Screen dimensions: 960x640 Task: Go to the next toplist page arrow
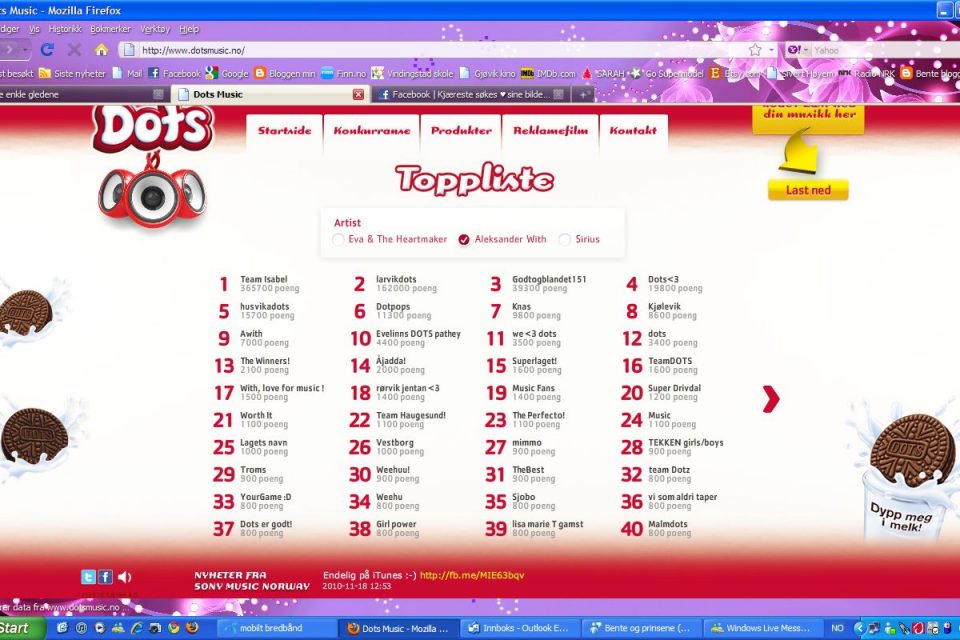point(770,399)
